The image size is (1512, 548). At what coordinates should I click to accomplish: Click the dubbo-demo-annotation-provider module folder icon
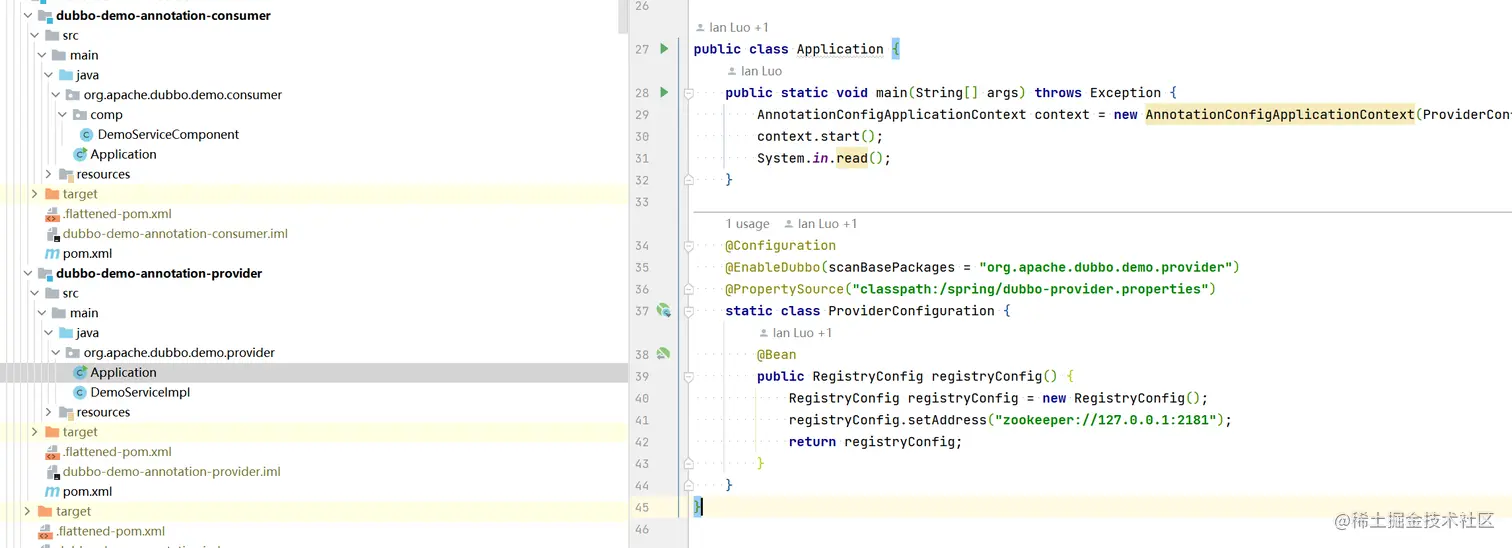click(x=46, y=273)
